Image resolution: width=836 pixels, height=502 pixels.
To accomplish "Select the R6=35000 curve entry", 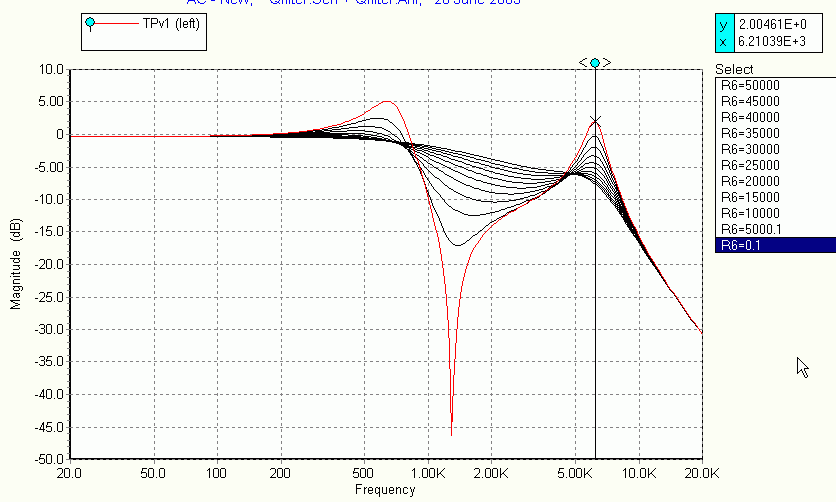I will (776, 133).
